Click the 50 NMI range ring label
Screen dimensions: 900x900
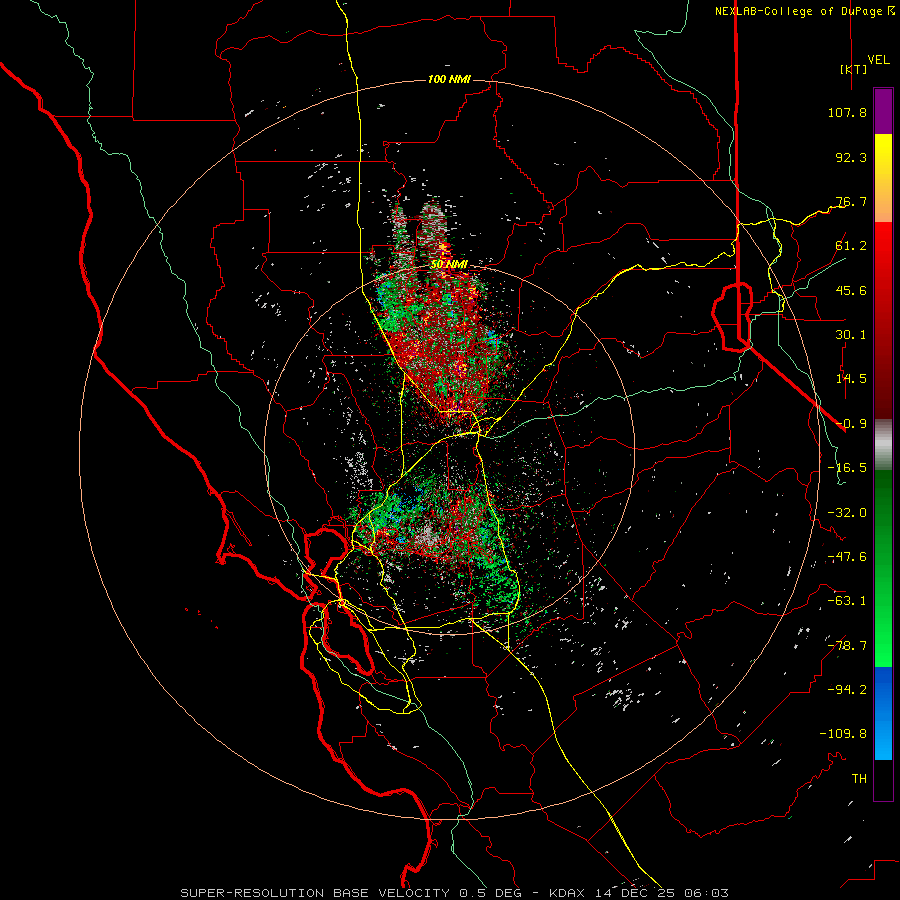click(x=449, y=264)
